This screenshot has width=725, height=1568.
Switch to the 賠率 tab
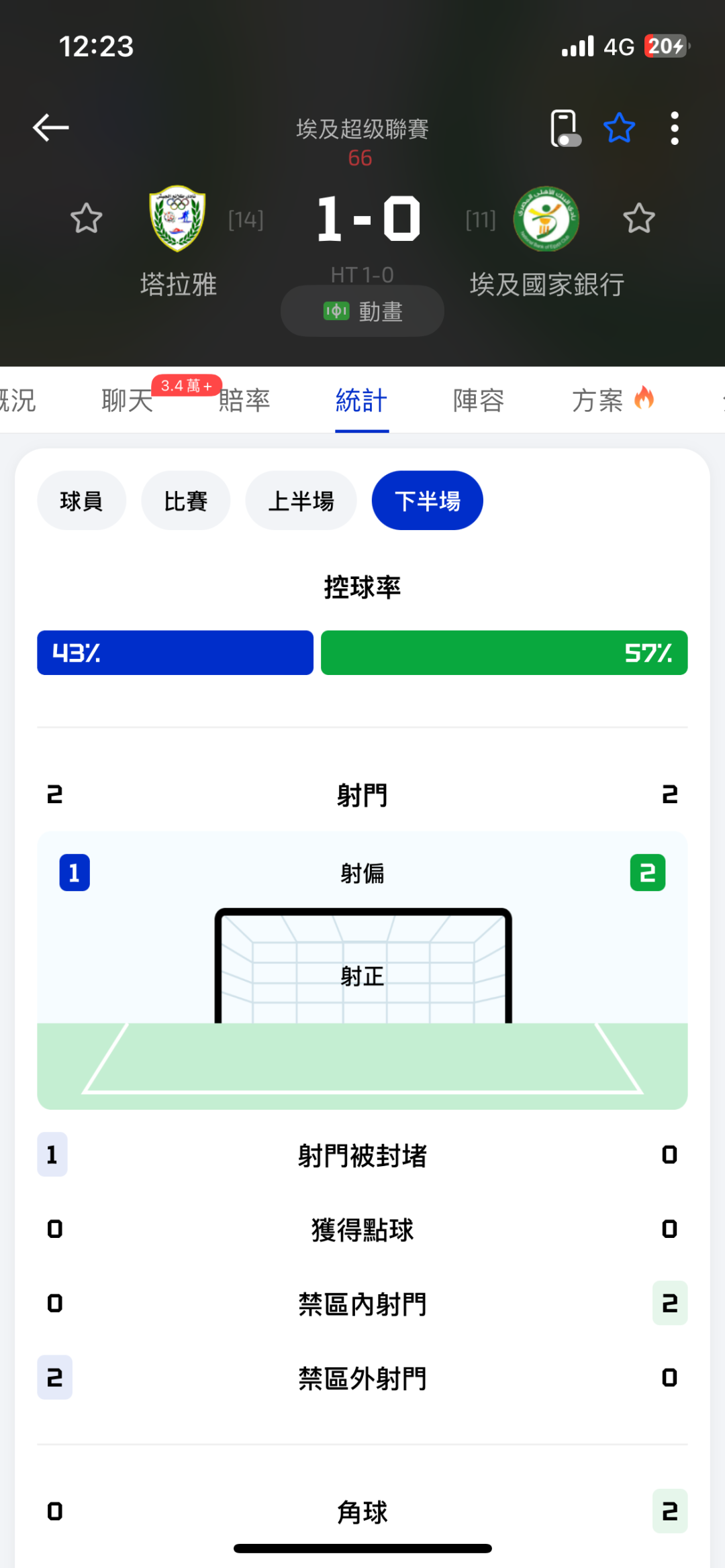(x=244, y=401)
